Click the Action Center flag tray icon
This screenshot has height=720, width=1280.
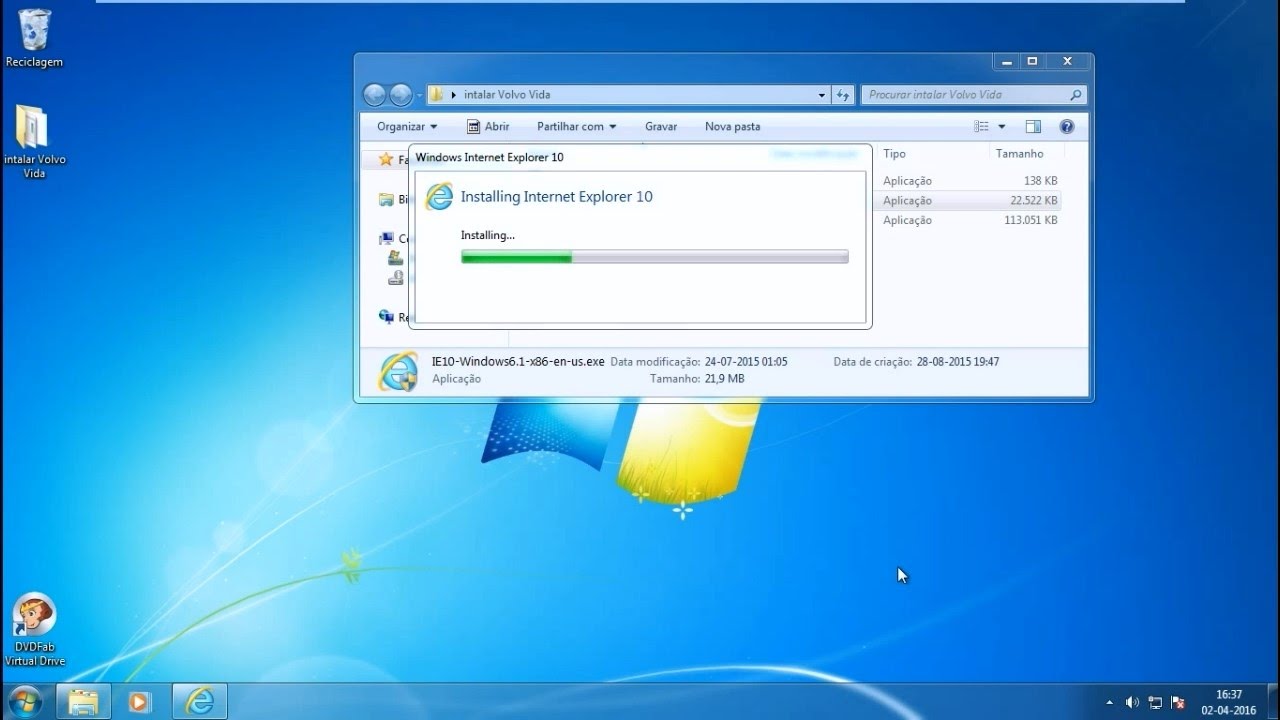pyautogui.click(x=1178, y=702)
